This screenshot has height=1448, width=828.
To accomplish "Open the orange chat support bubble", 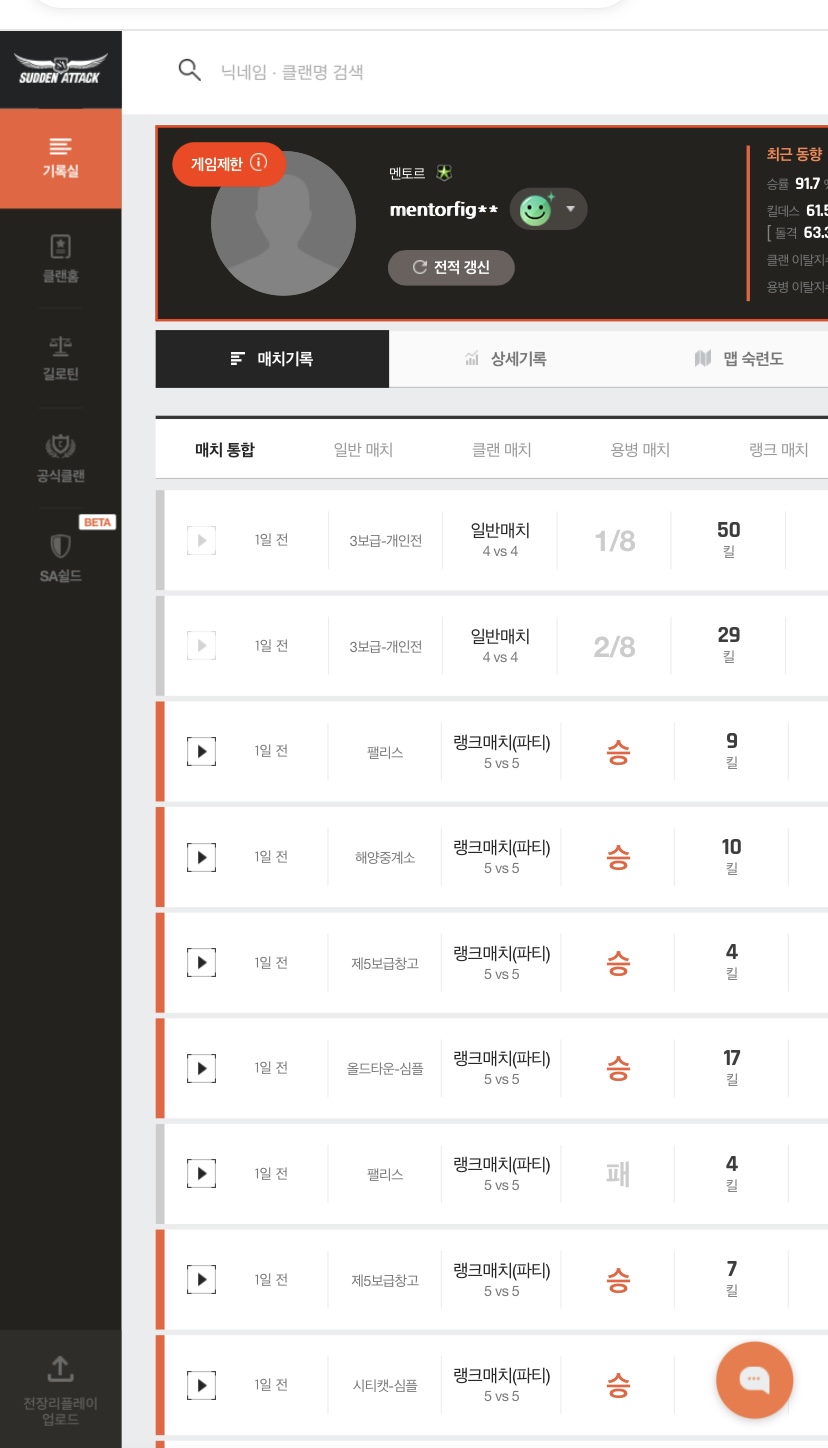I will (x=754, y=1380).
